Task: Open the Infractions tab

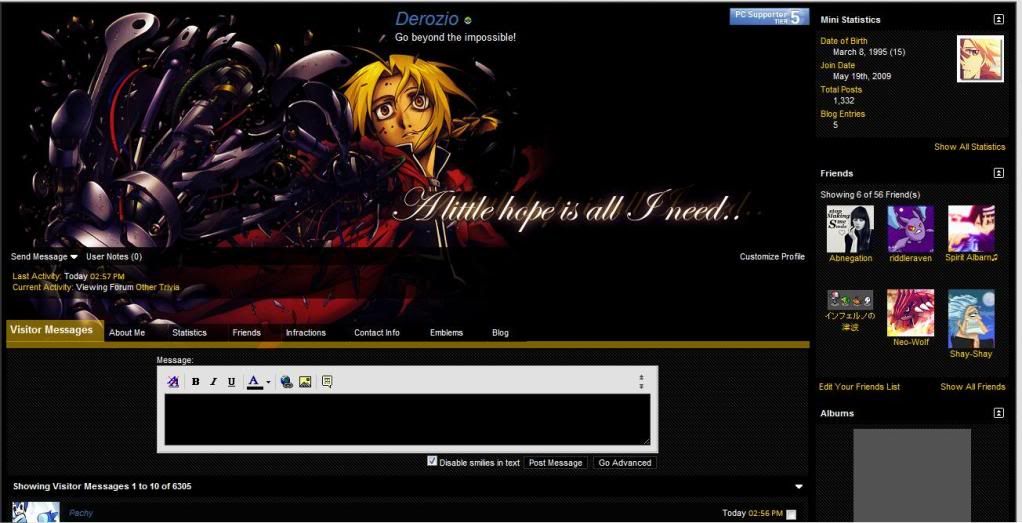Action: coord(305,333)
